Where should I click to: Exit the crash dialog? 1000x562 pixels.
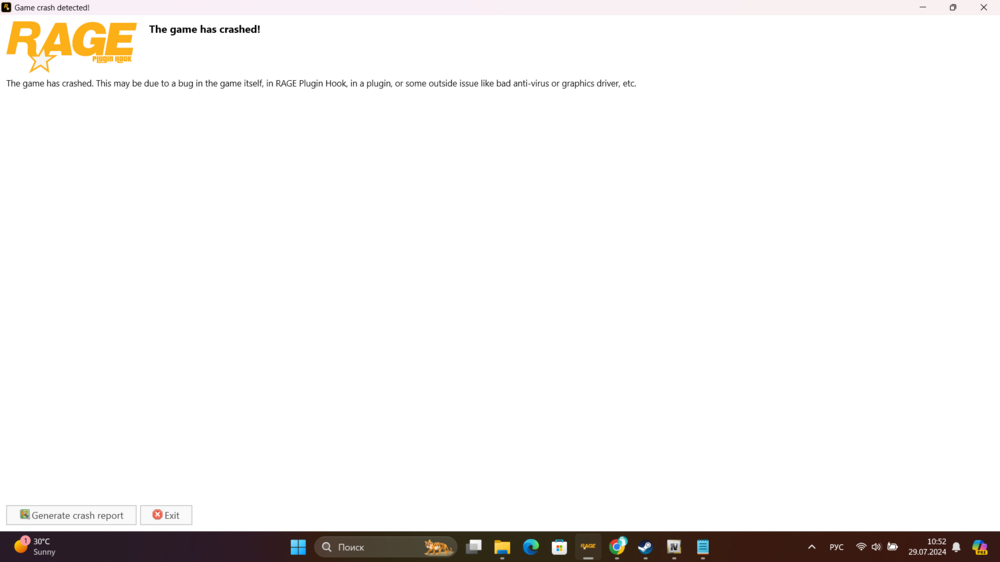point(166,515)
